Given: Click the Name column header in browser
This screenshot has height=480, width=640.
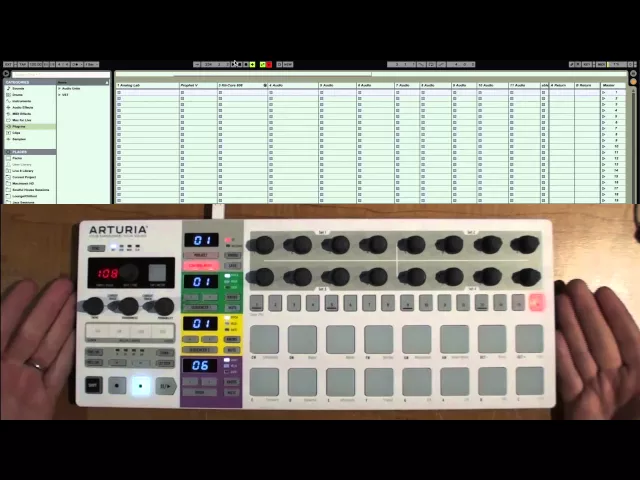Looking at the screenshot, I should click(x=83, y=82).
